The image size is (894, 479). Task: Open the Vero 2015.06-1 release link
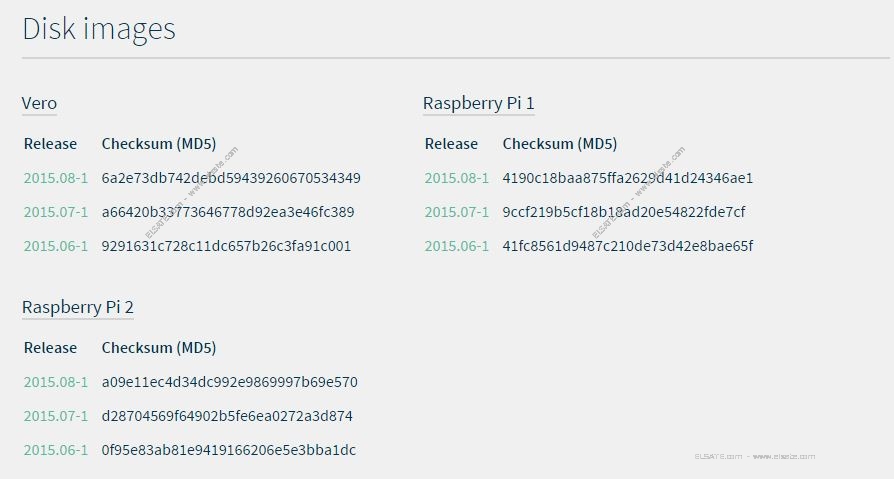(x=56, y=246)
